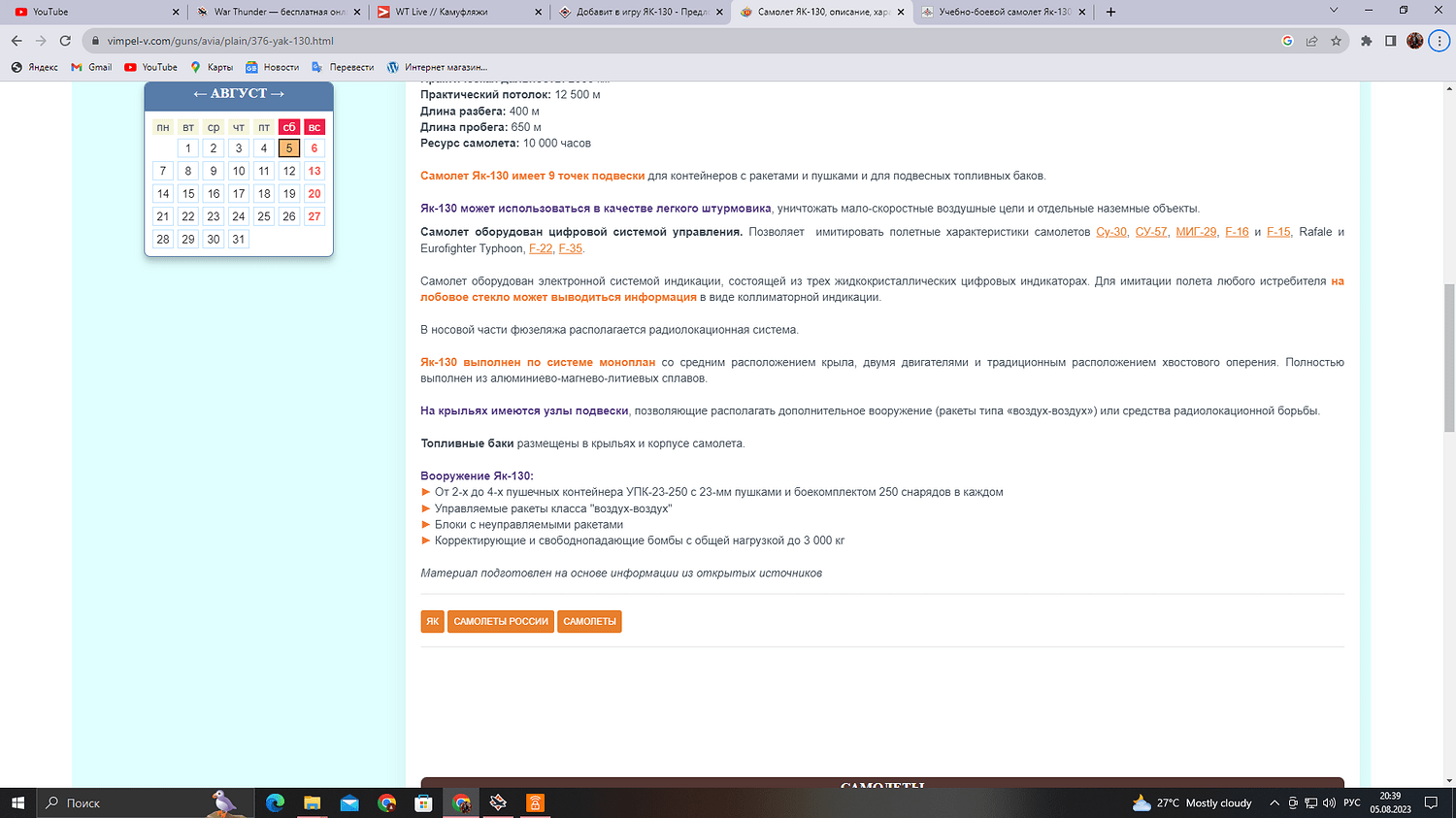Expand hidden system tray icons
The height and width of the screenshot is (818, 1456).
[1274, 803]
